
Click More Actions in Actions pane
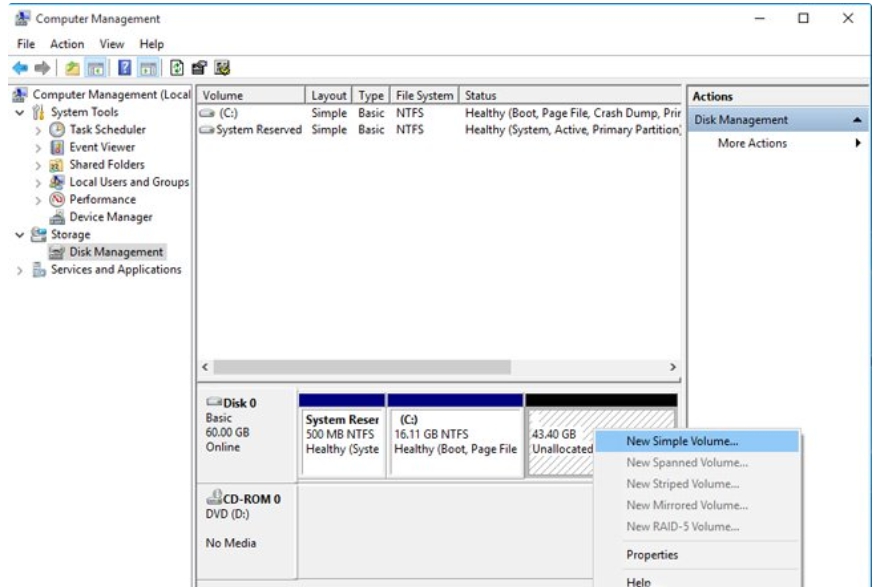pyautogui.click(x=752, y=143)
